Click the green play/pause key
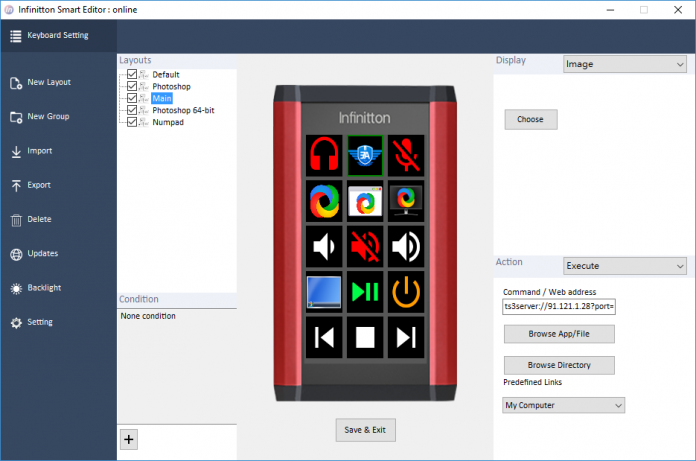The height and width of the screenshot is (461, 696). click(x=365, y=292)
